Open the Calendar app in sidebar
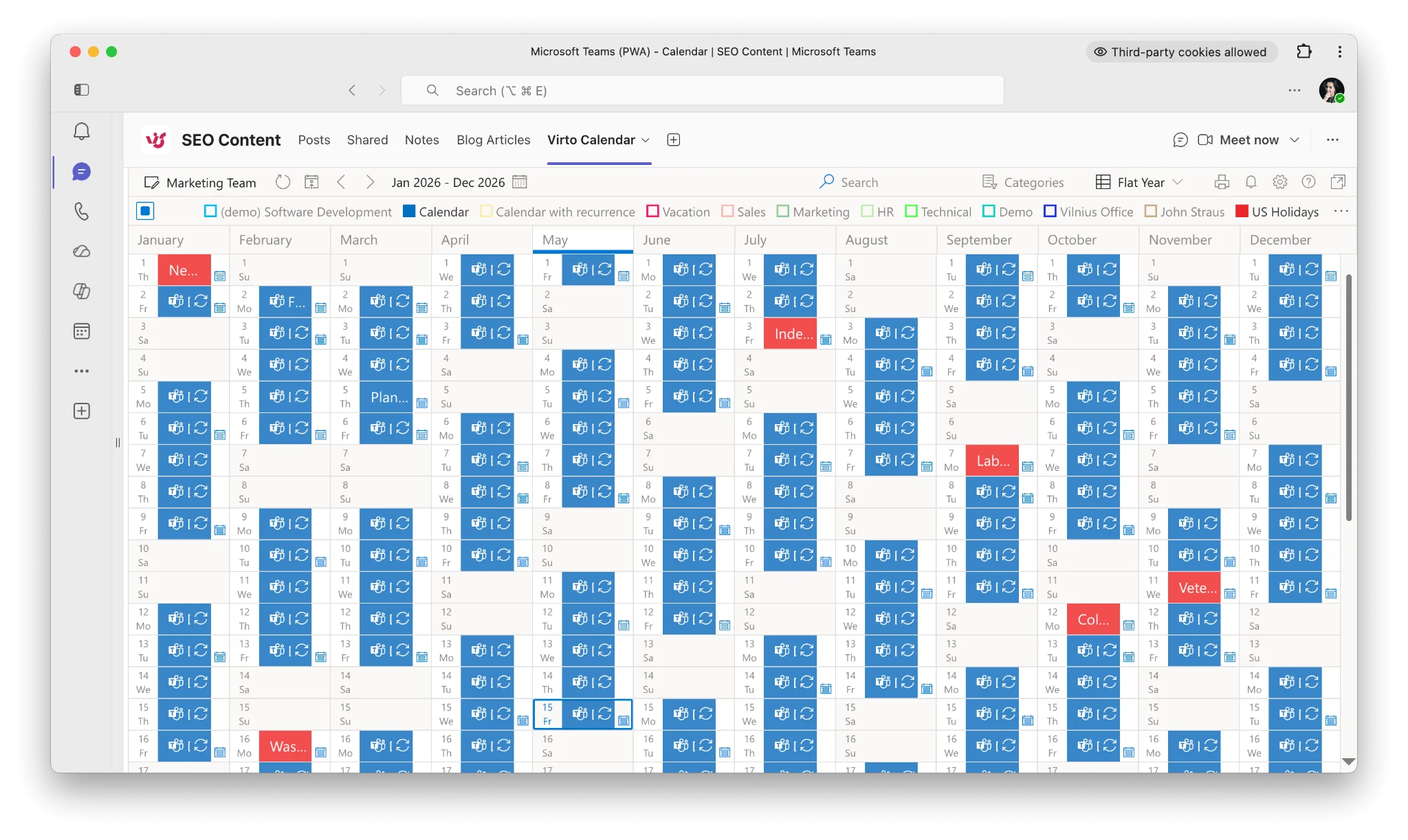 pyautogui.click(x=82, y=331)
